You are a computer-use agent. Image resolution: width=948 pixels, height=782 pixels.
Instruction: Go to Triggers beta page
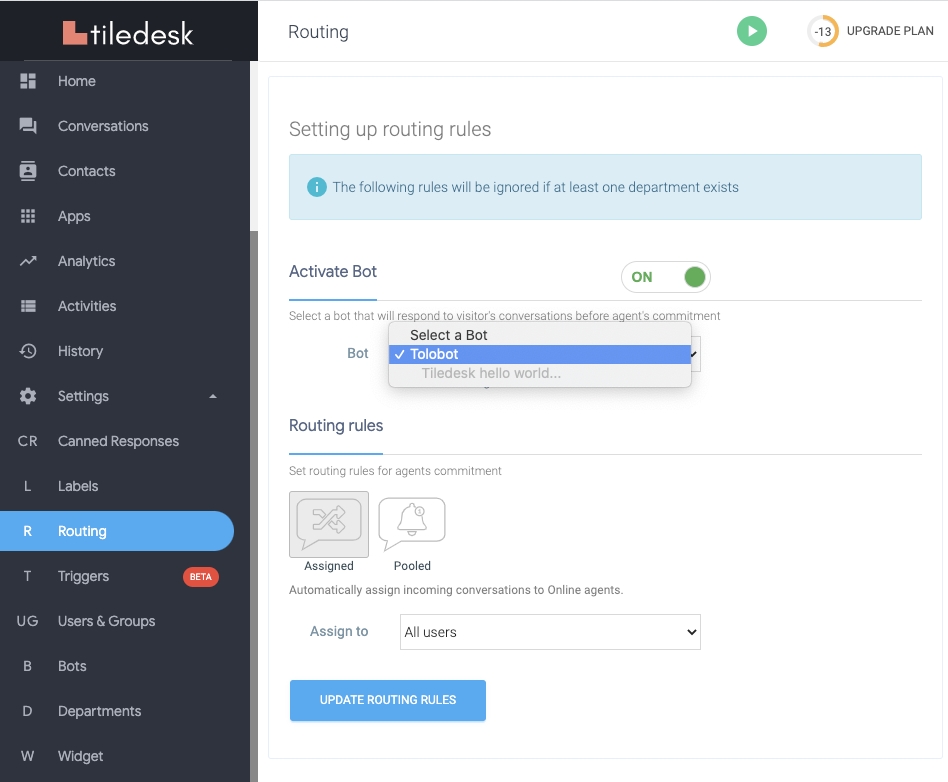coord(83,576)
